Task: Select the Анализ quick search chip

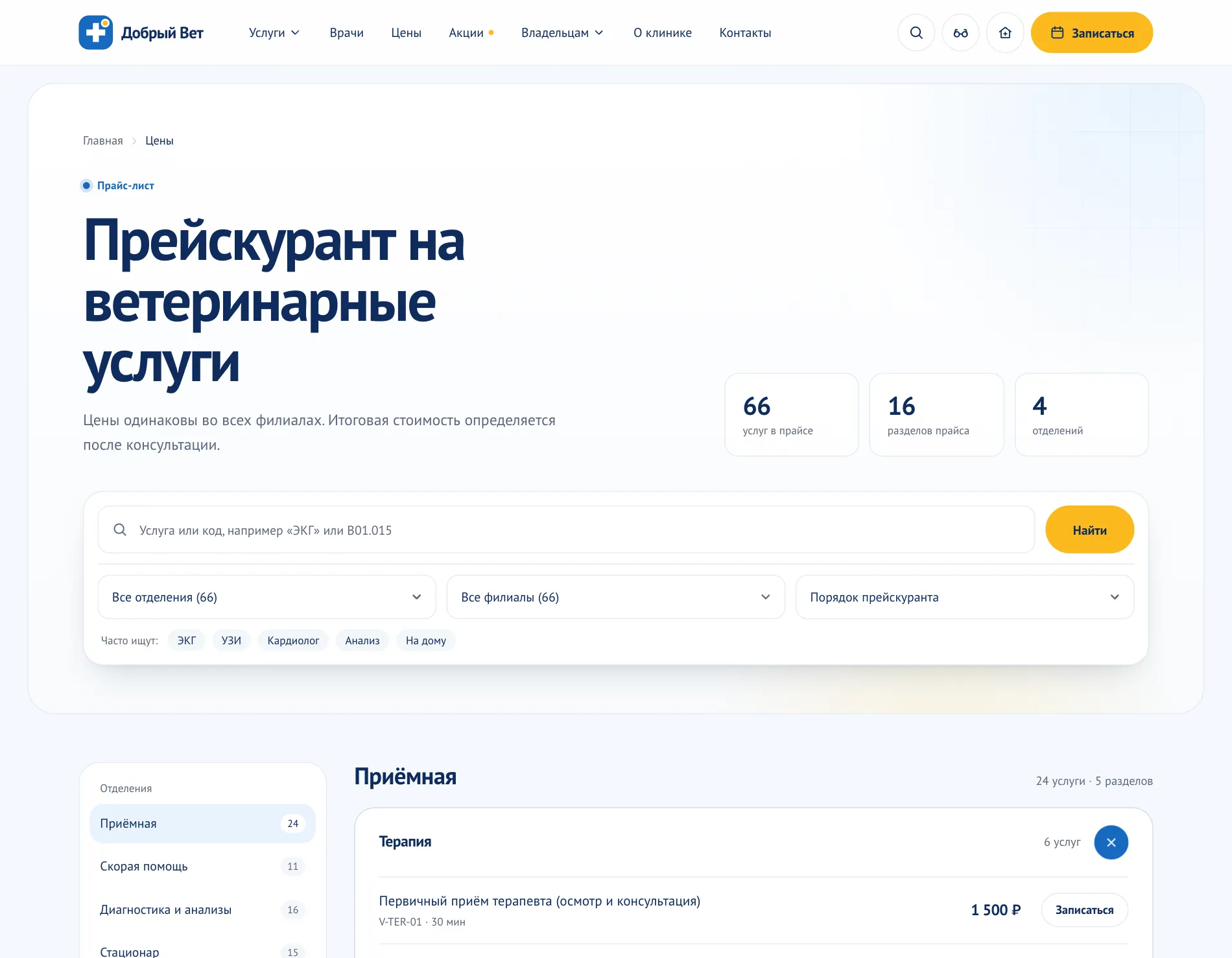Action: [362, 640]
